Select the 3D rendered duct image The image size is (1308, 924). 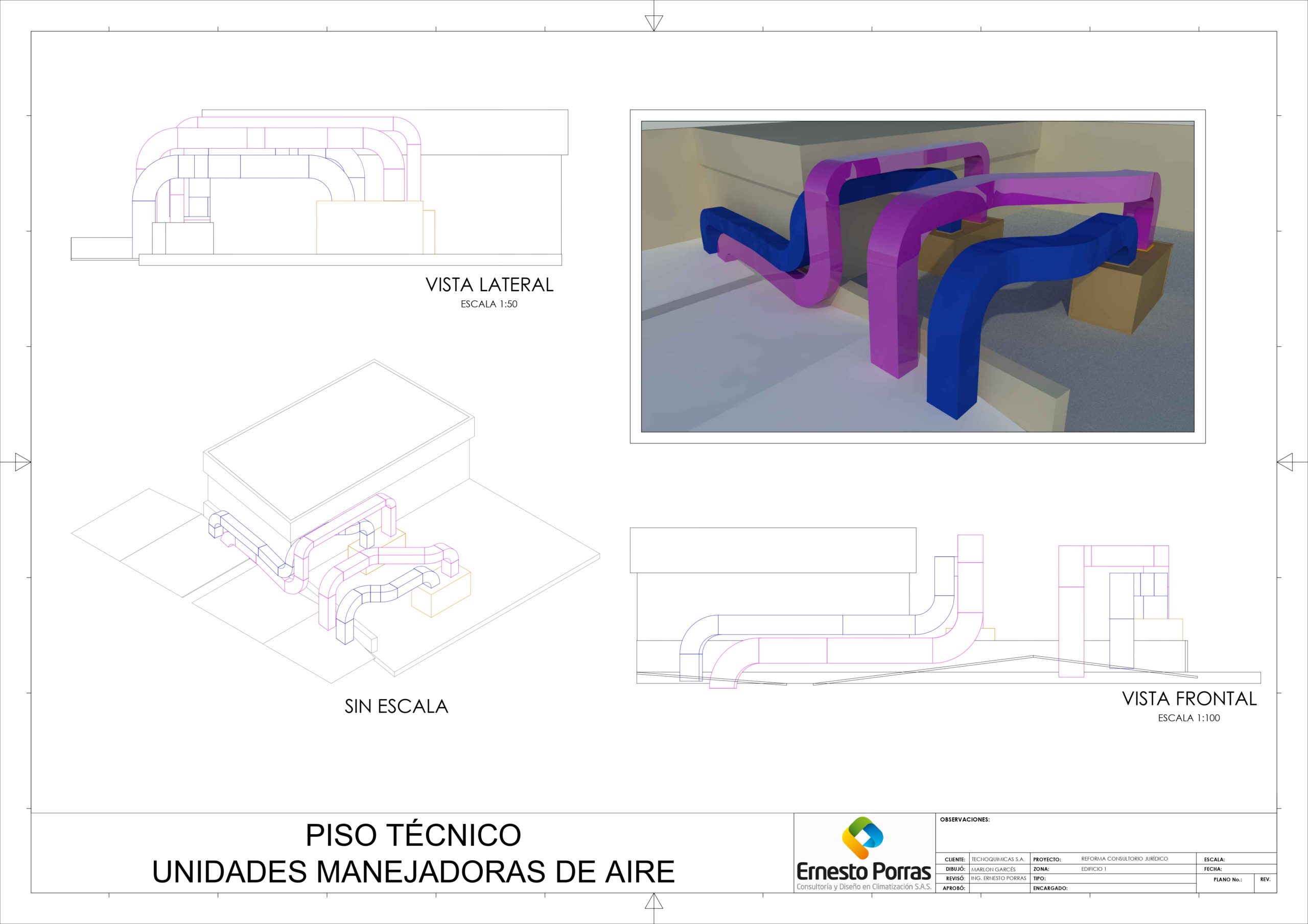pos(918,276)
